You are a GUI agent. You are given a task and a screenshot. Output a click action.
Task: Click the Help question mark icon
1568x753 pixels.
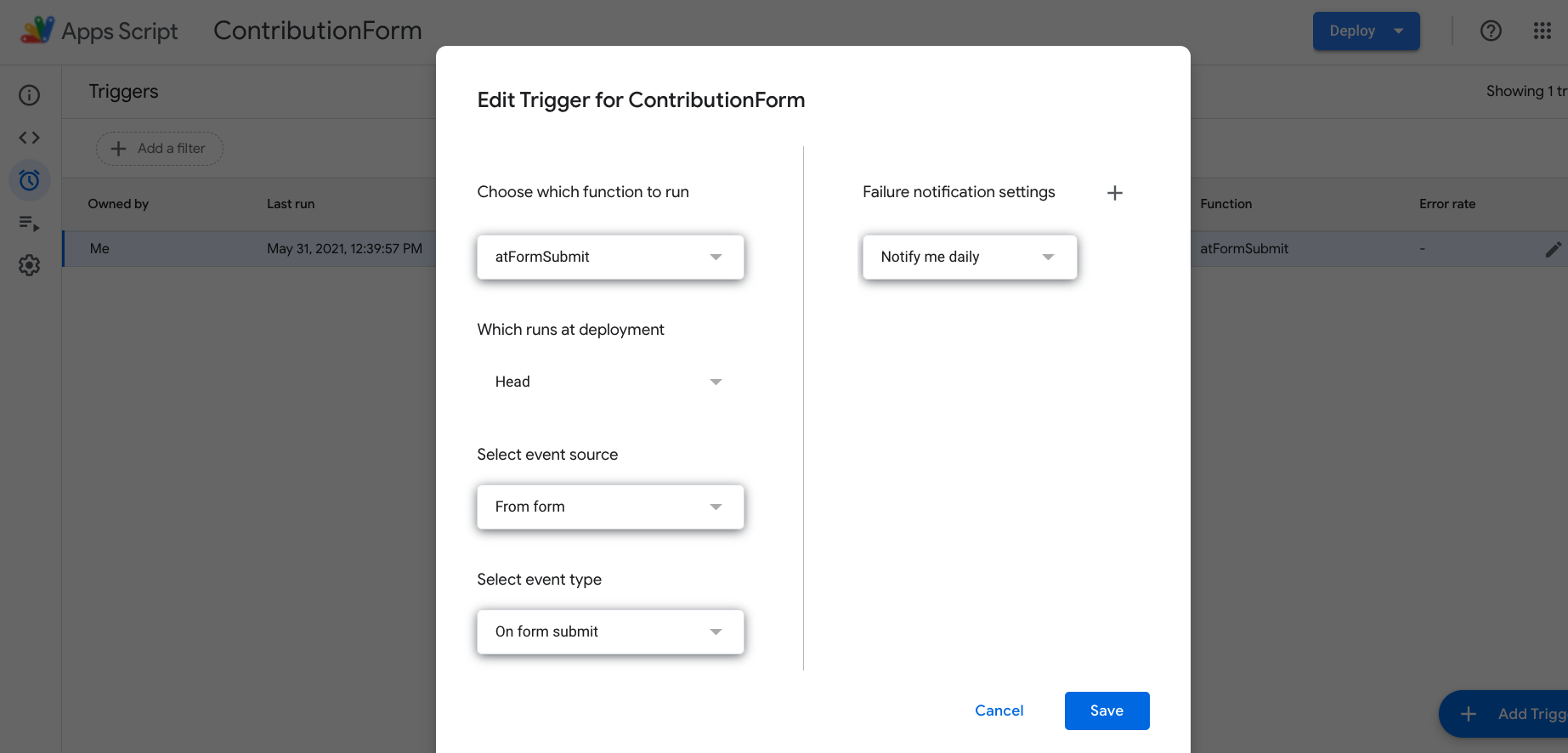[1491, 31]
